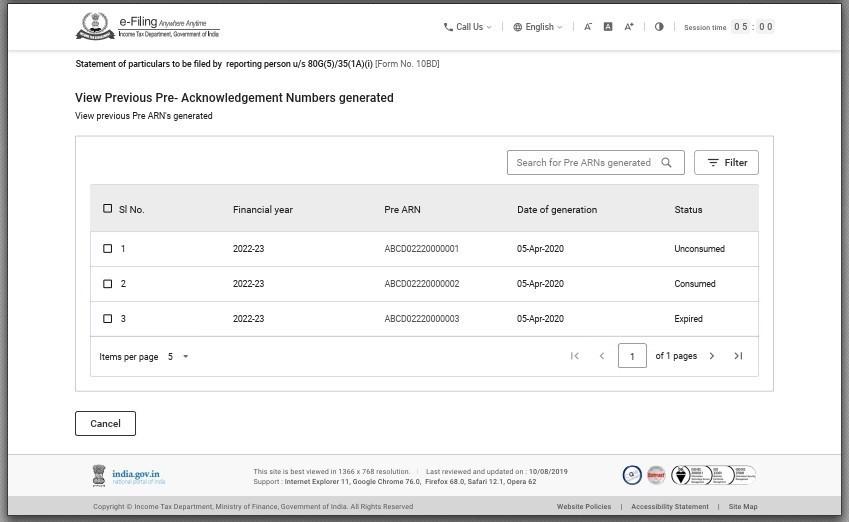This screenshot has height=522, width=849.
Task: Jump to the last page arrow
Action: tap(738, 356)
